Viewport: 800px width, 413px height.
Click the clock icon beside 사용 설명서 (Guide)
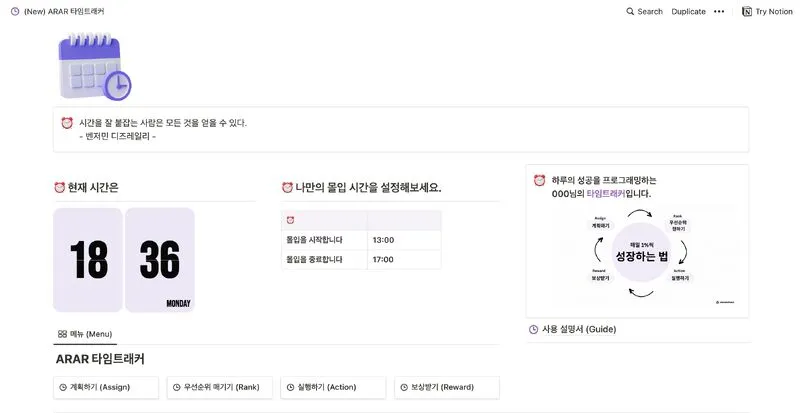[x=533, y=329]
